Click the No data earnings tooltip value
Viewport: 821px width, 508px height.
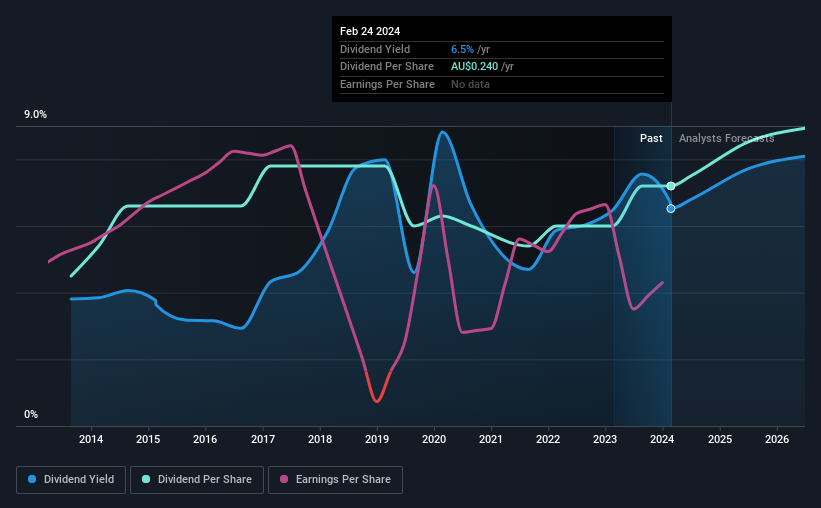pyautogui.click(x=470, y=84)
